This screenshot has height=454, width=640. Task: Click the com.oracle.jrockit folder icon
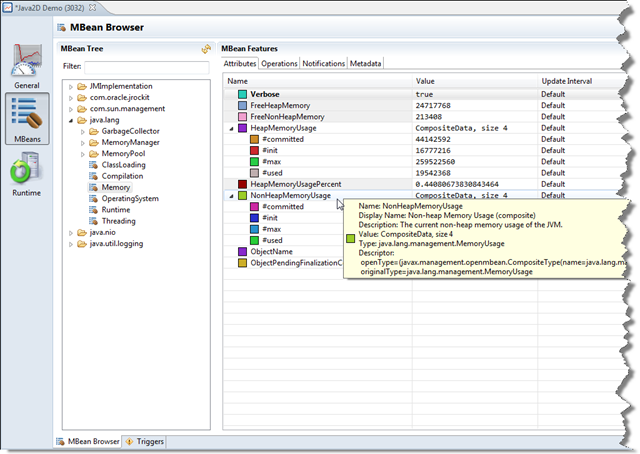82,98
